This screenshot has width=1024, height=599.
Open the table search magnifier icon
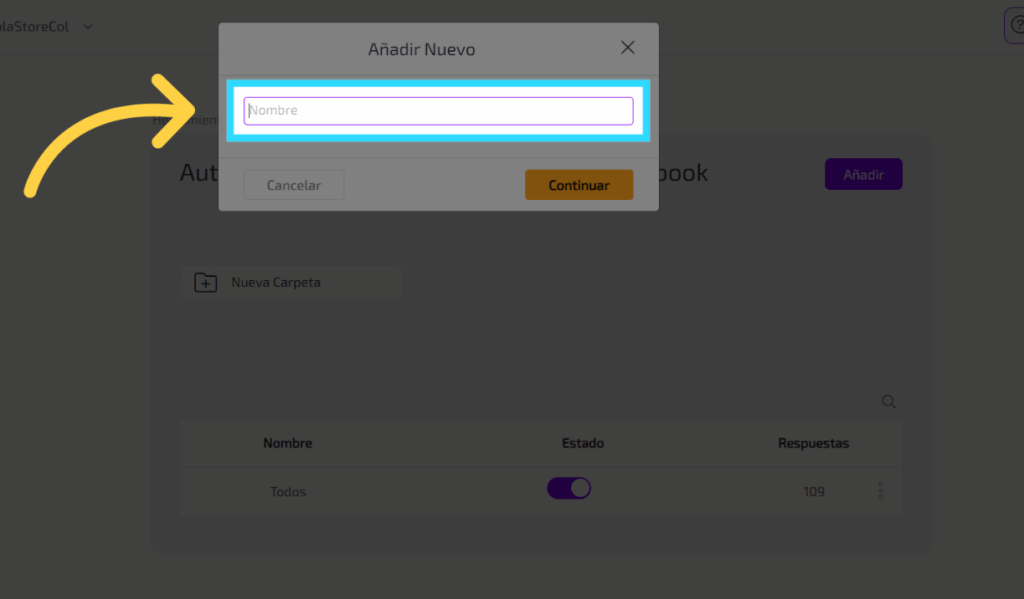pos(888,402)
